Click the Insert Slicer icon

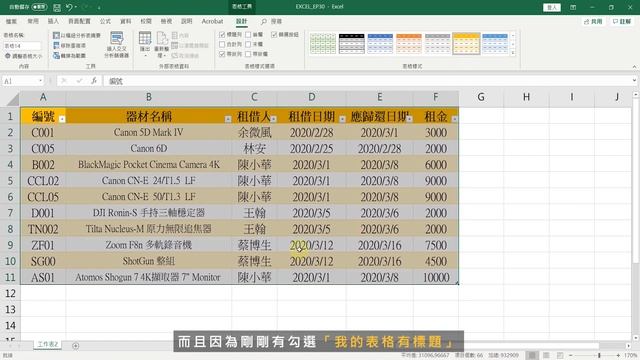117,39
